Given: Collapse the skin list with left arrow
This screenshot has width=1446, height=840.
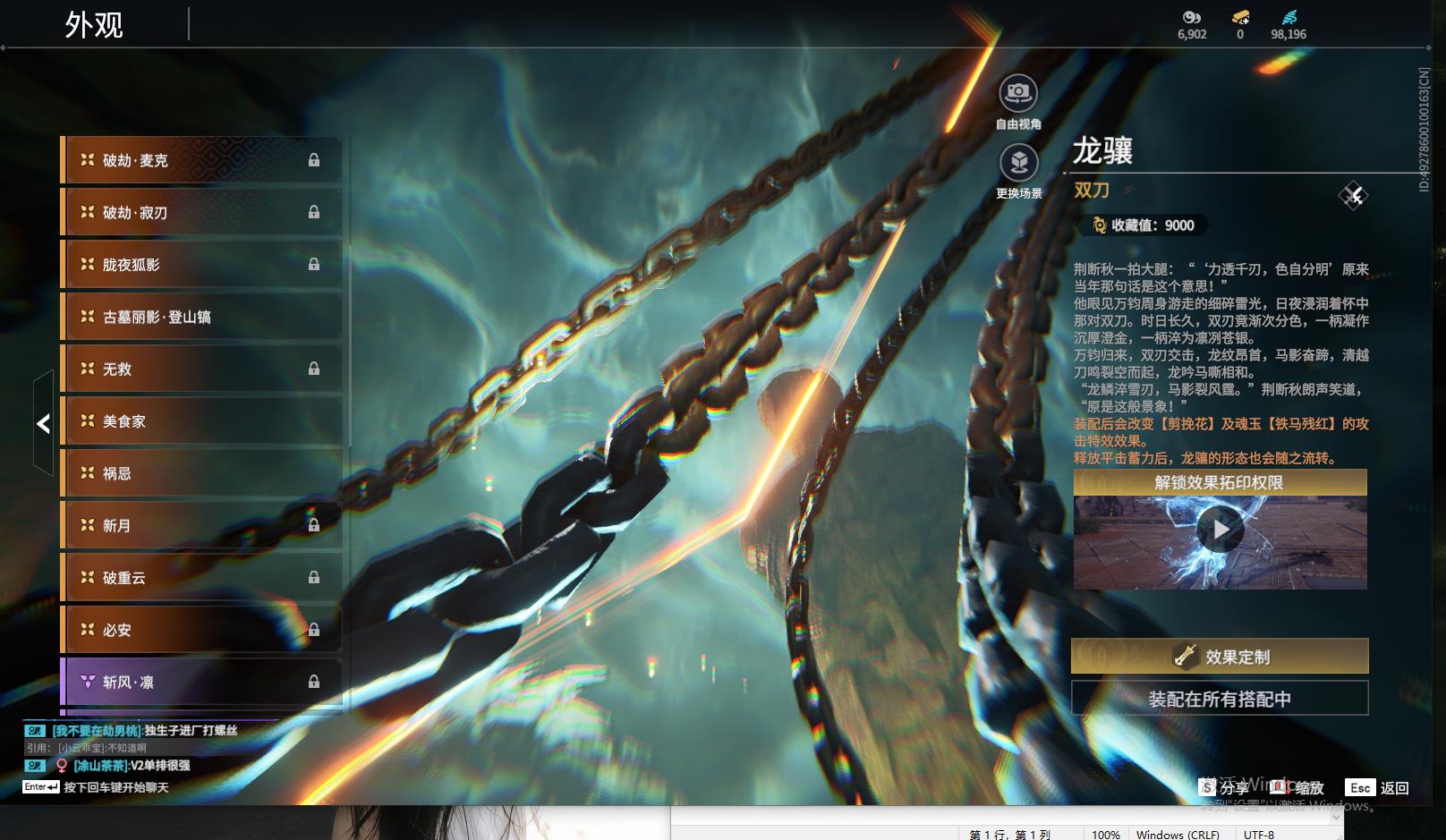Looking at the screenshot, I should coord(43,423).
